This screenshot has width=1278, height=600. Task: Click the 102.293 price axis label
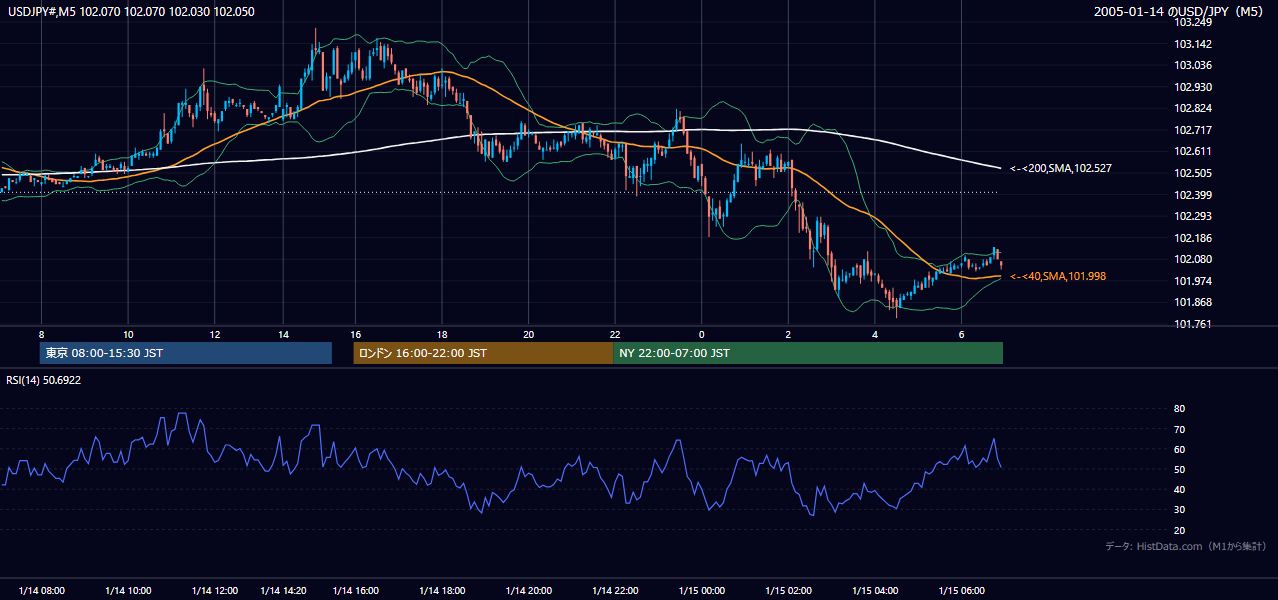click(x=1193, y=216)
